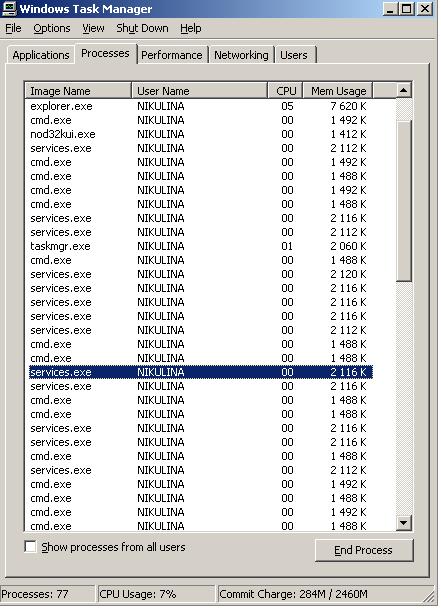Image resolution: width=441 pixels, height=609 pixels.
Task: Close the Windows Task Manager window
Action: (425, 9)
